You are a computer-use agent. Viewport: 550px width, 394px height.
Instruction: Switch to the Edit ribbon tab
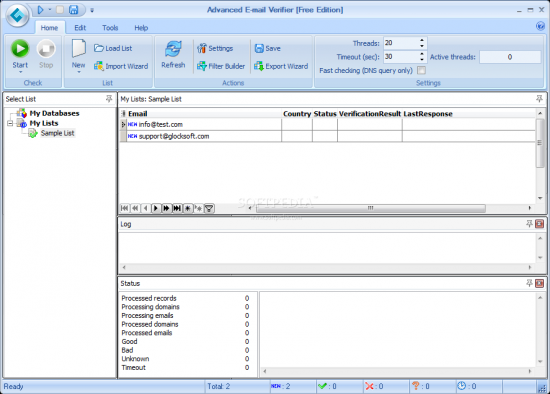[x=80, y=28]
